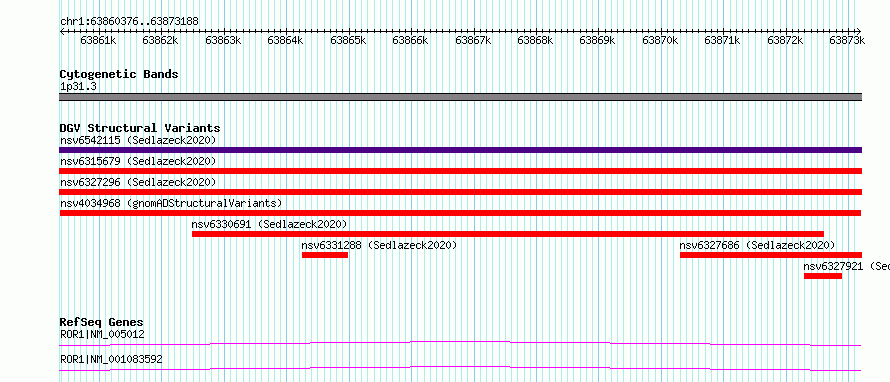The image size is (890, 382).
Task: Click the nsv6331288 (Sedlazeck2020) label
Action: pyautogui.click(x=379, y=245)
